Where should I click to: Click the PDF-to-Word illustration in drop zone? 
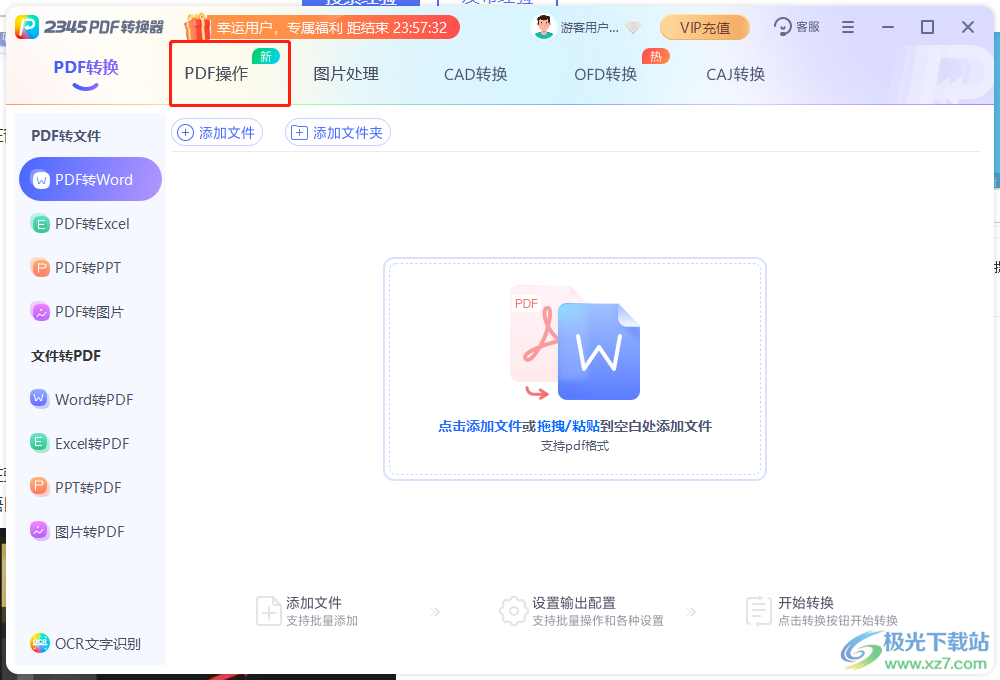pyautogui.click(x=575, y=343)
